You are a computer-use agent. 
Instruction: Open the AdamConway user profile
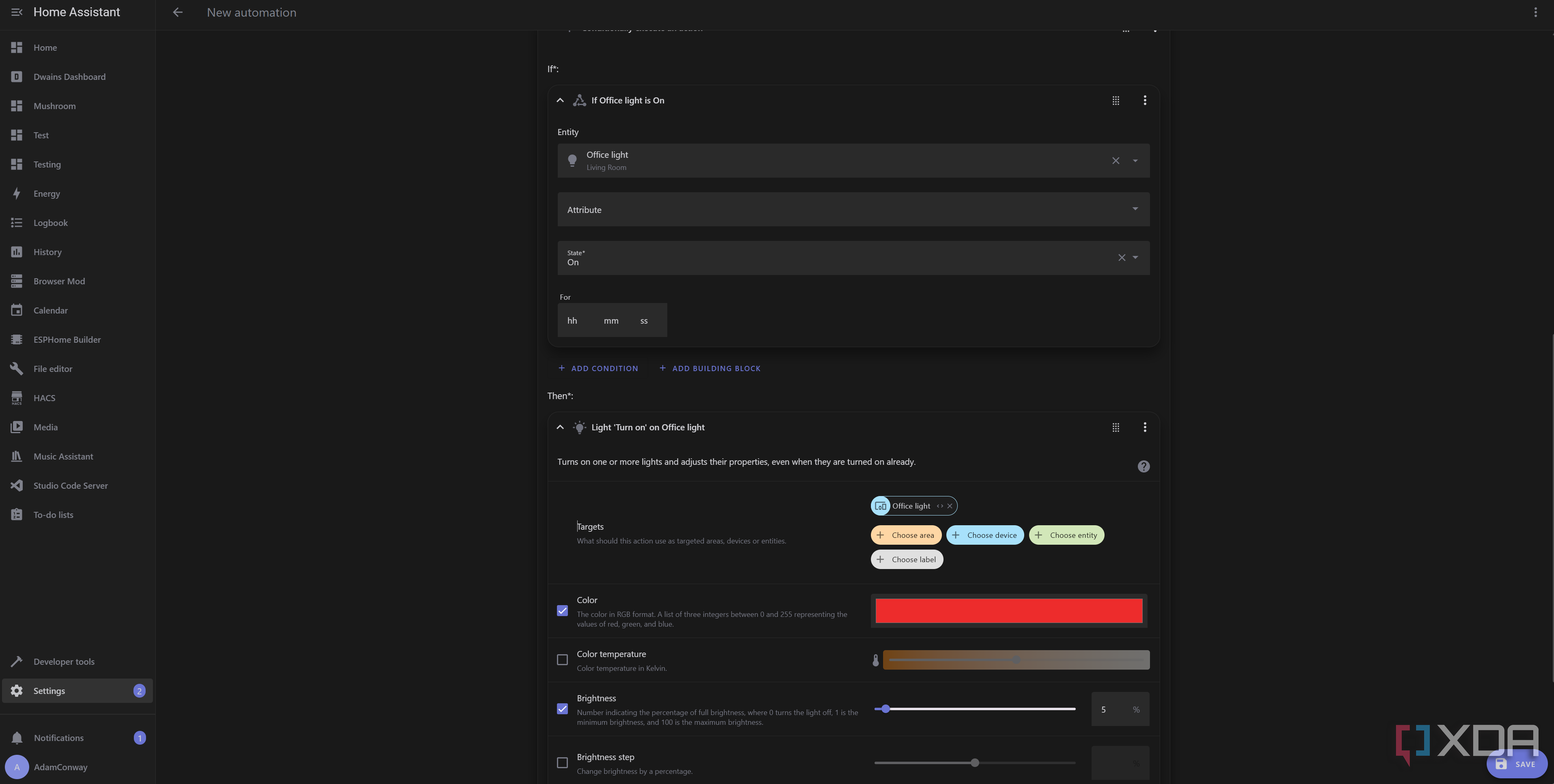tap(77, 767)
